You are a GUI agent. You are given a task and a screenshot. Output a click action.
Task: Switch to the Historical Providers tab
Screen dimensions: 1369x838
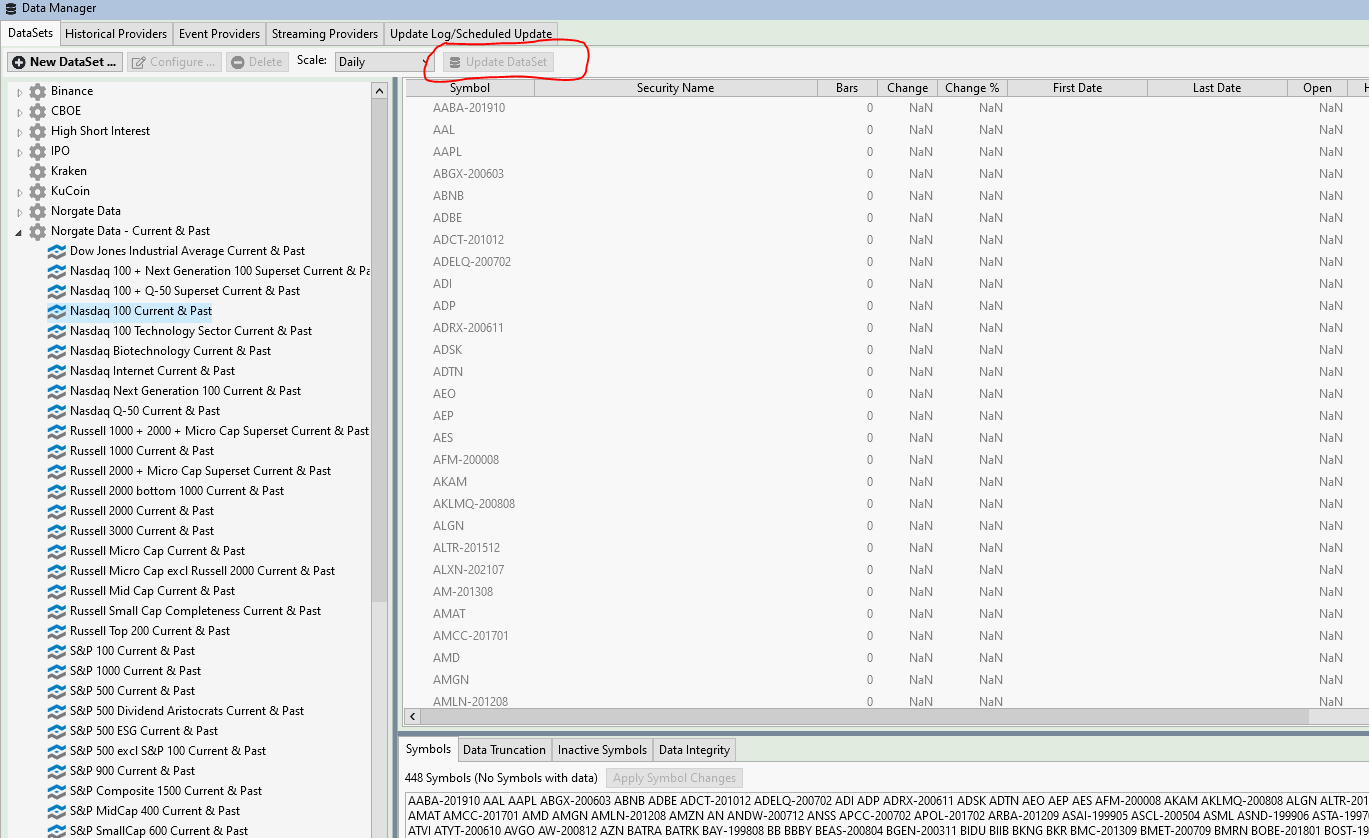[116, 34]
